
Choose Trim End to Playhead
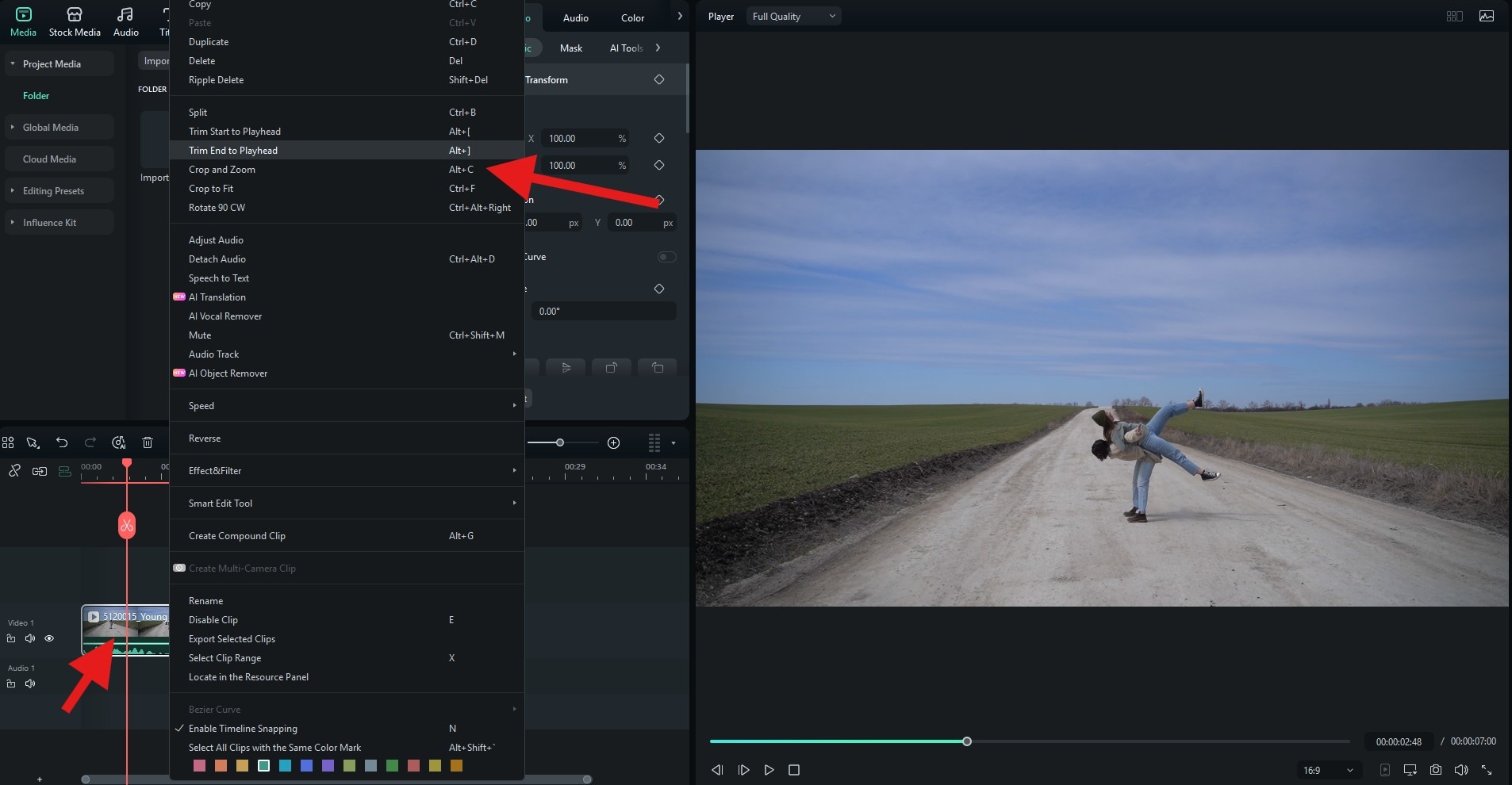tap(347, 150)
